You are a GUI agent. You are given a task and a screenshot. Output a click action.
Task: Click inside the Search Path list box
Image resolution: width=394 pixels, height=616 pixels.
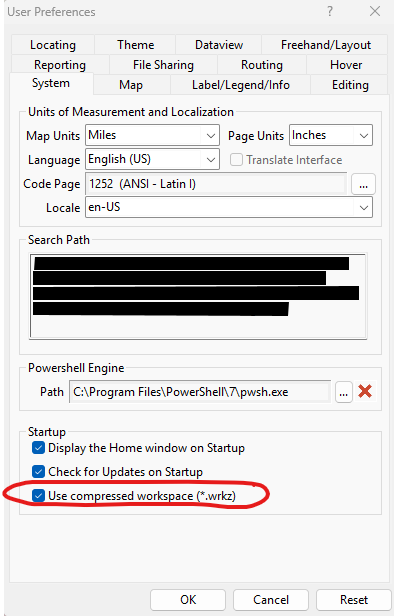[x=198, y=296]
